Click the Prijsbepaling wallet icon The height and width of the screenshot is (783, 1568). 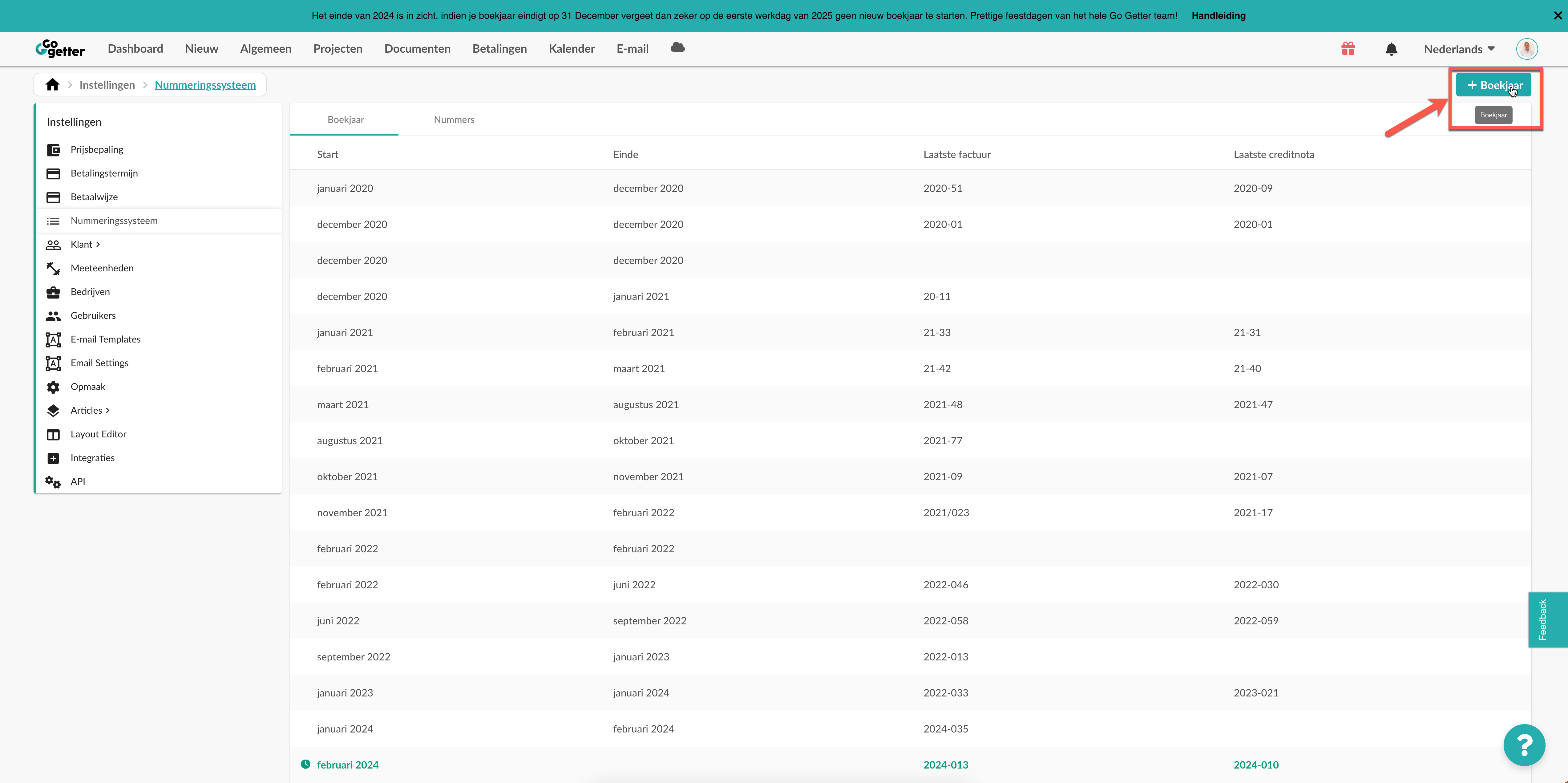click(x=54, y=150)
